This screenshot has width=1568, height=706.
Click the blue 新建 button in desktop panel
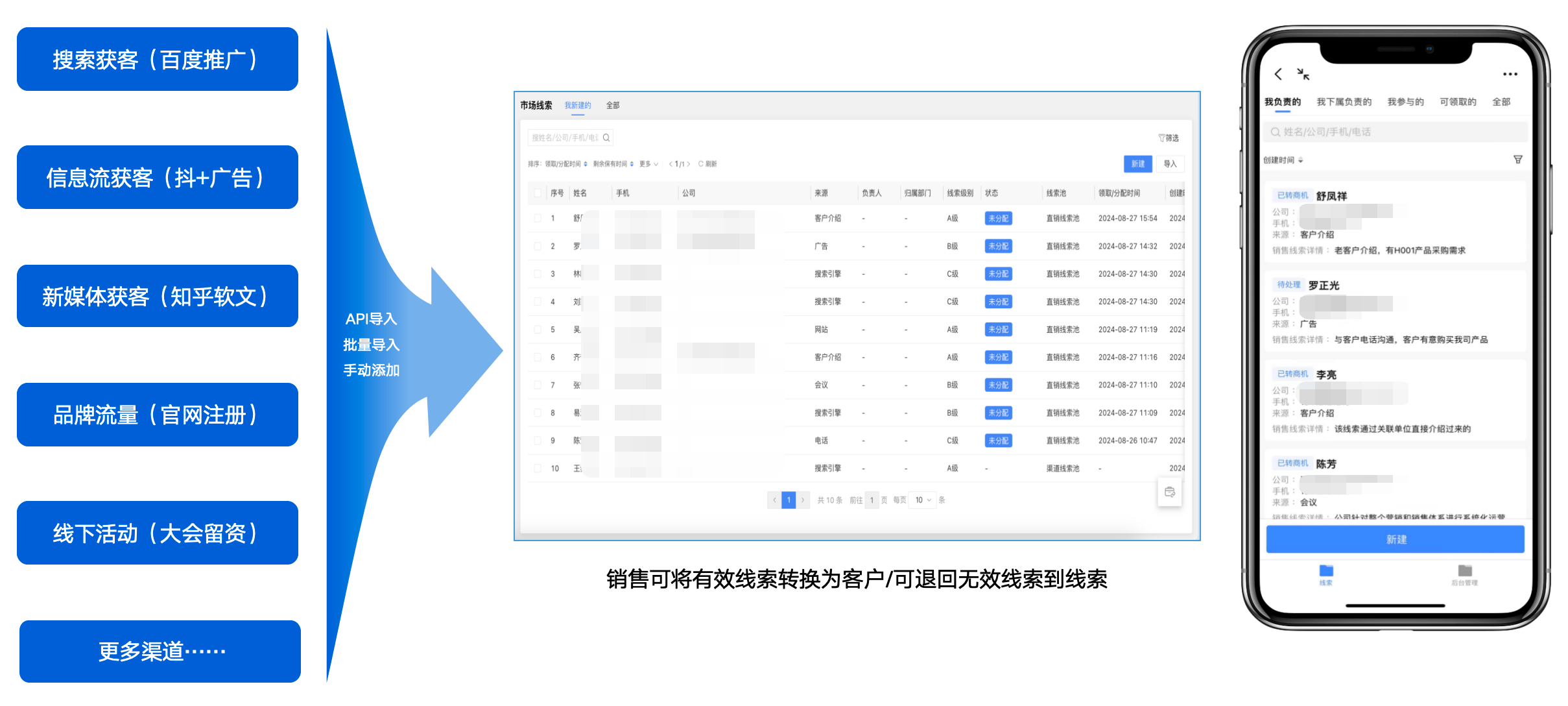(x=1137, y=164)
